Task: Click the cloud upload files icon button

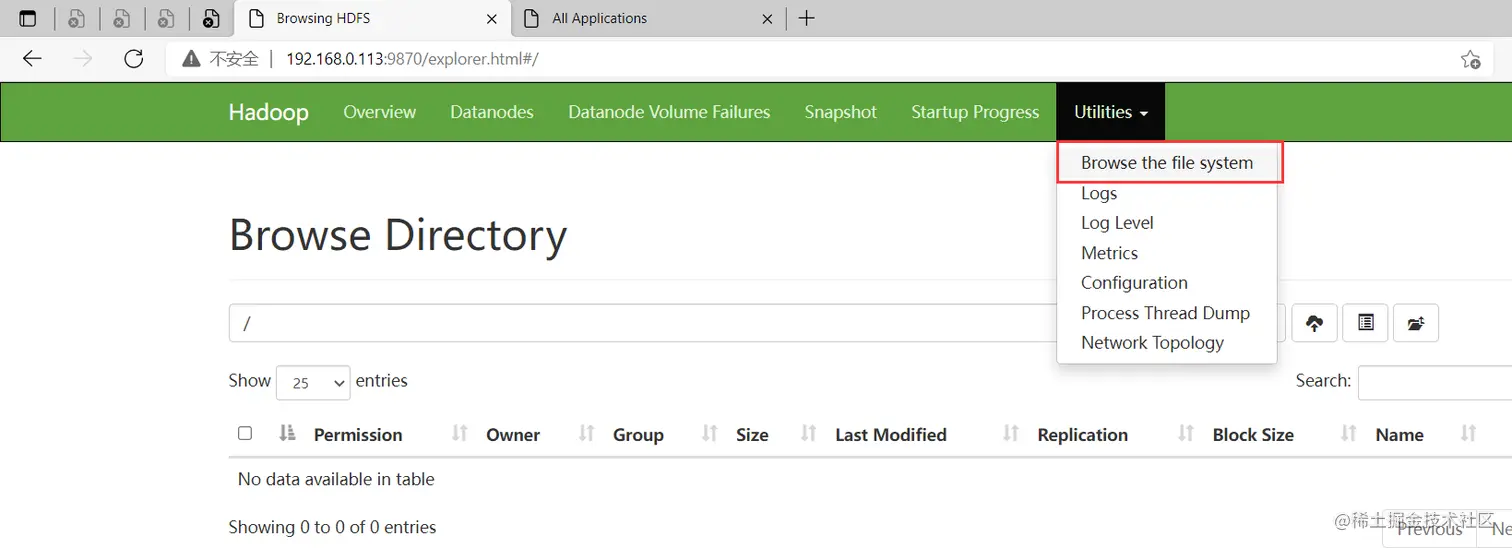Action: tap(1314, 323)
